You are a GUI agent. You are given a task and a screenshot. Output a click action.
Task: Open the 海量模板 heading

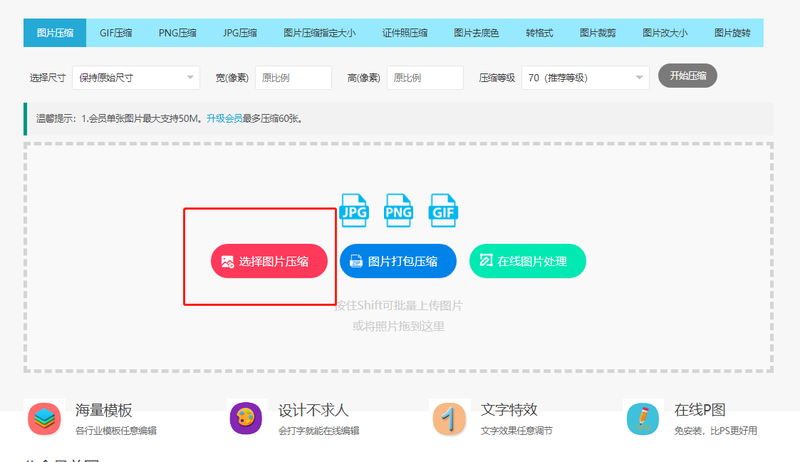(x=104, y=410)
